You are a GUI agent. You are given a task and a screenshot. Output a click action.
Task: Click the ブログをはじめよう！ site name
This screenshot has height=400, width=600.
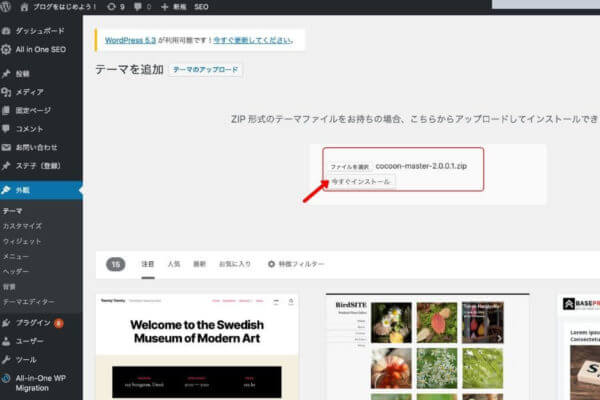pyautogui.click(x=64, y=7)
